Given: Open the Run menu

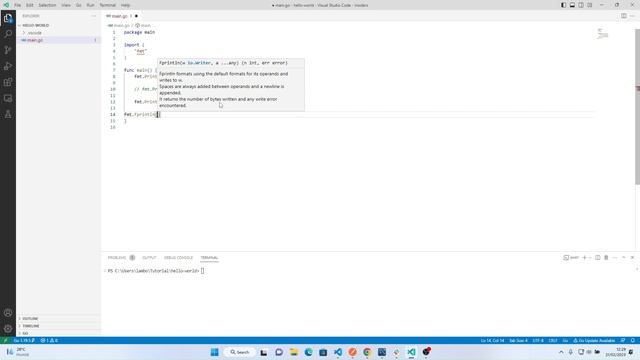Looking at the screenshot, I should click(x=90, y=5).
